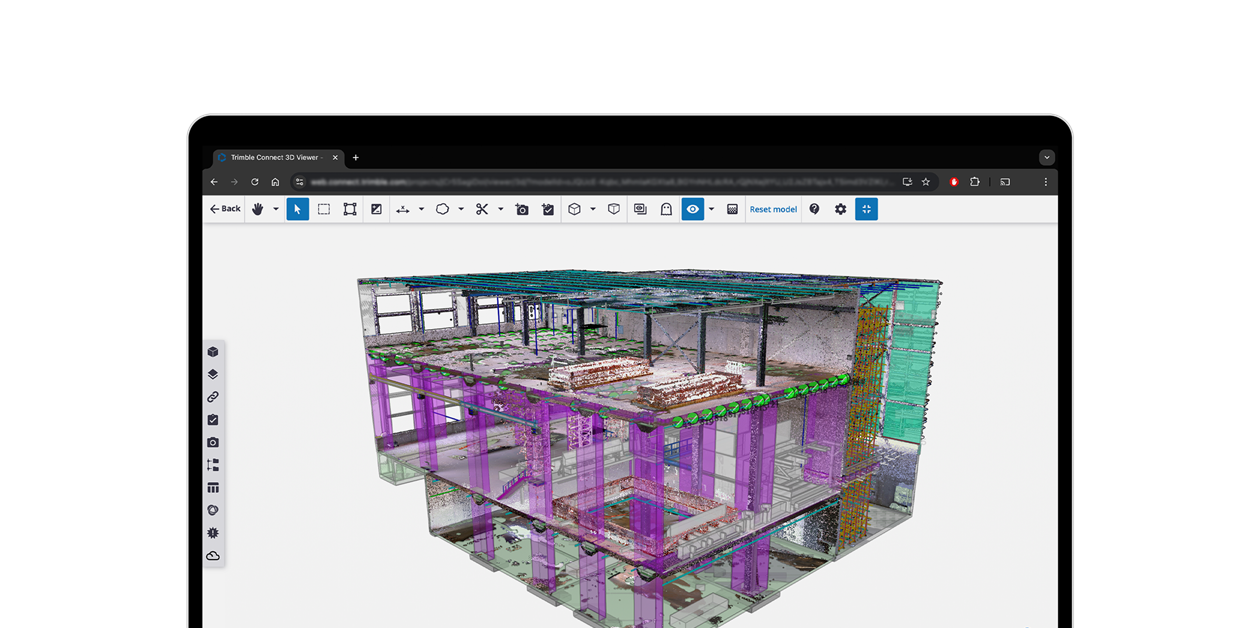
Task: Toggle object visibility with the eye icon
Action: pyautogui.click(x=692, y=209)
